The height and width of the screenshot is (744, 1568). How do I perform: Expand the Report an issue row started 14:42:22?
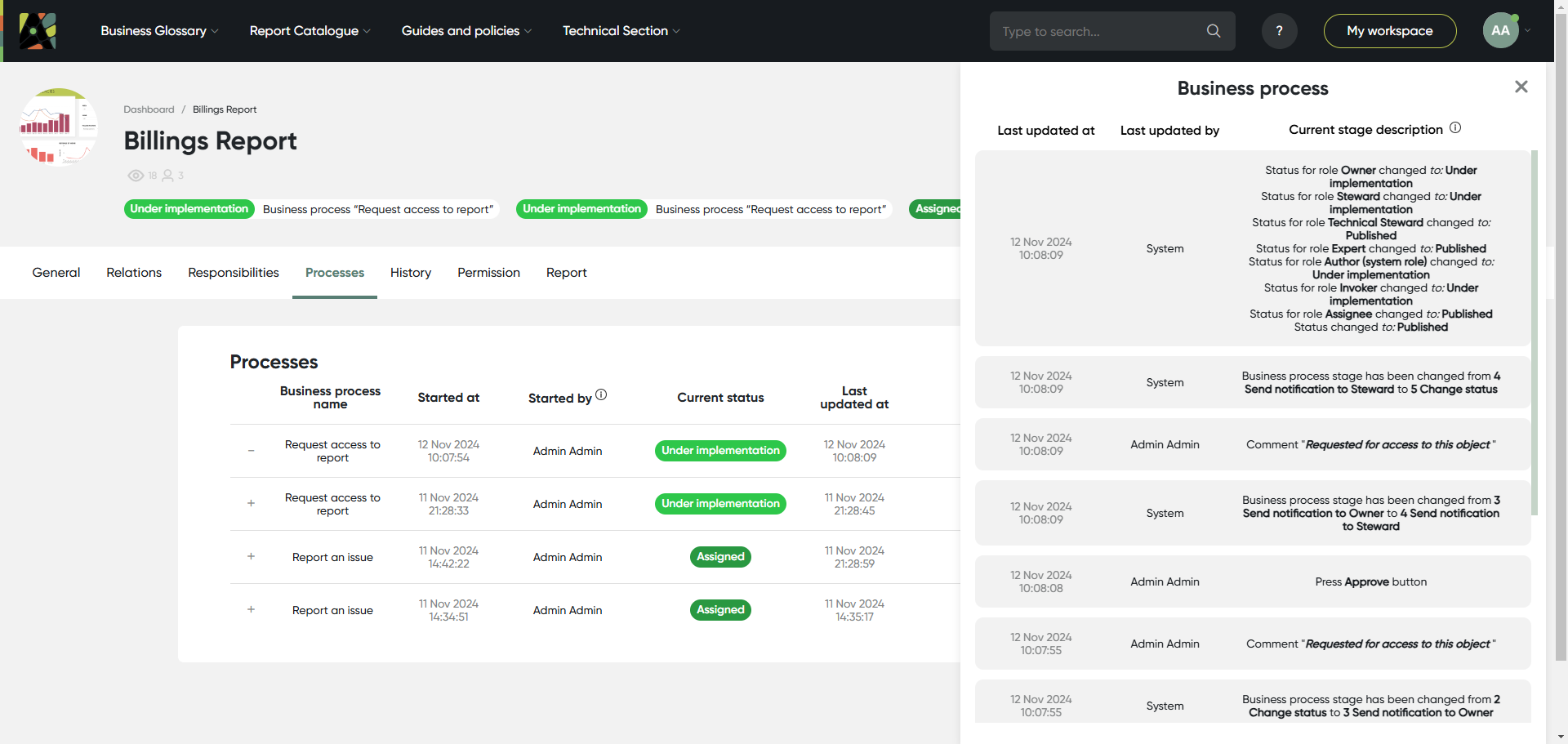[x=251, y=557]
